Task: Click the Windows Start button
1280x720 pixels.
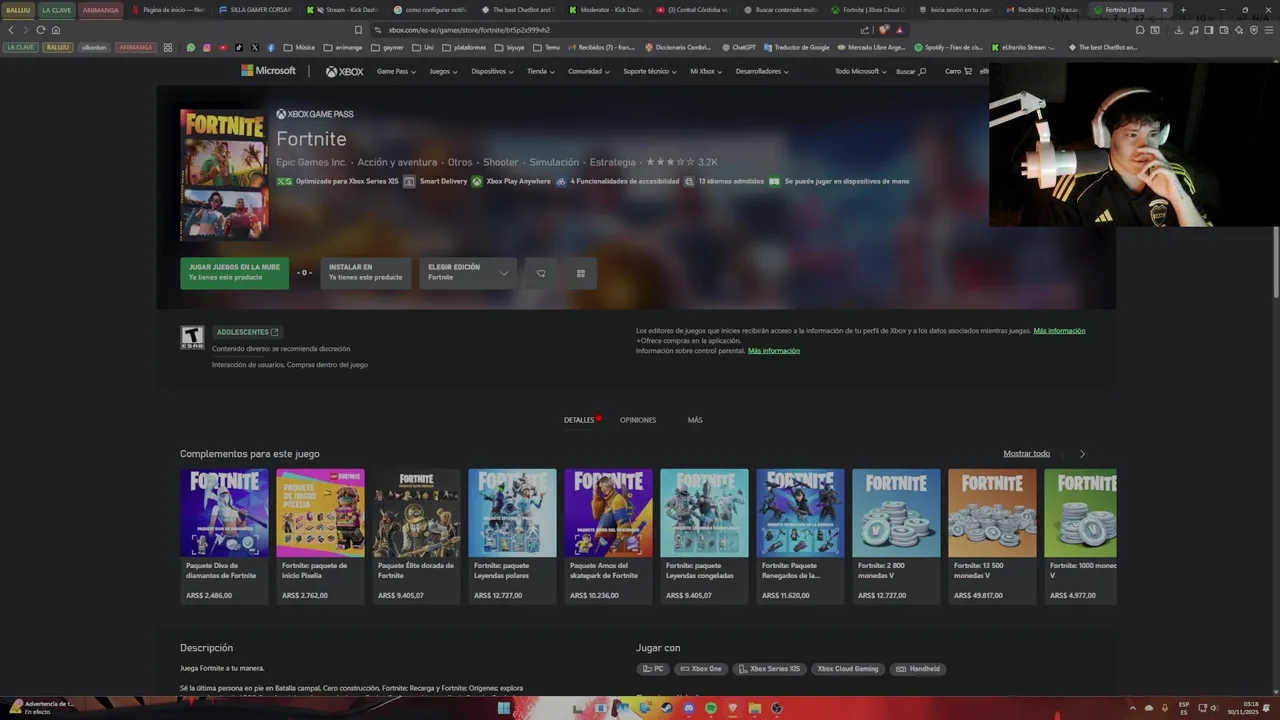Action: [503, 708]
